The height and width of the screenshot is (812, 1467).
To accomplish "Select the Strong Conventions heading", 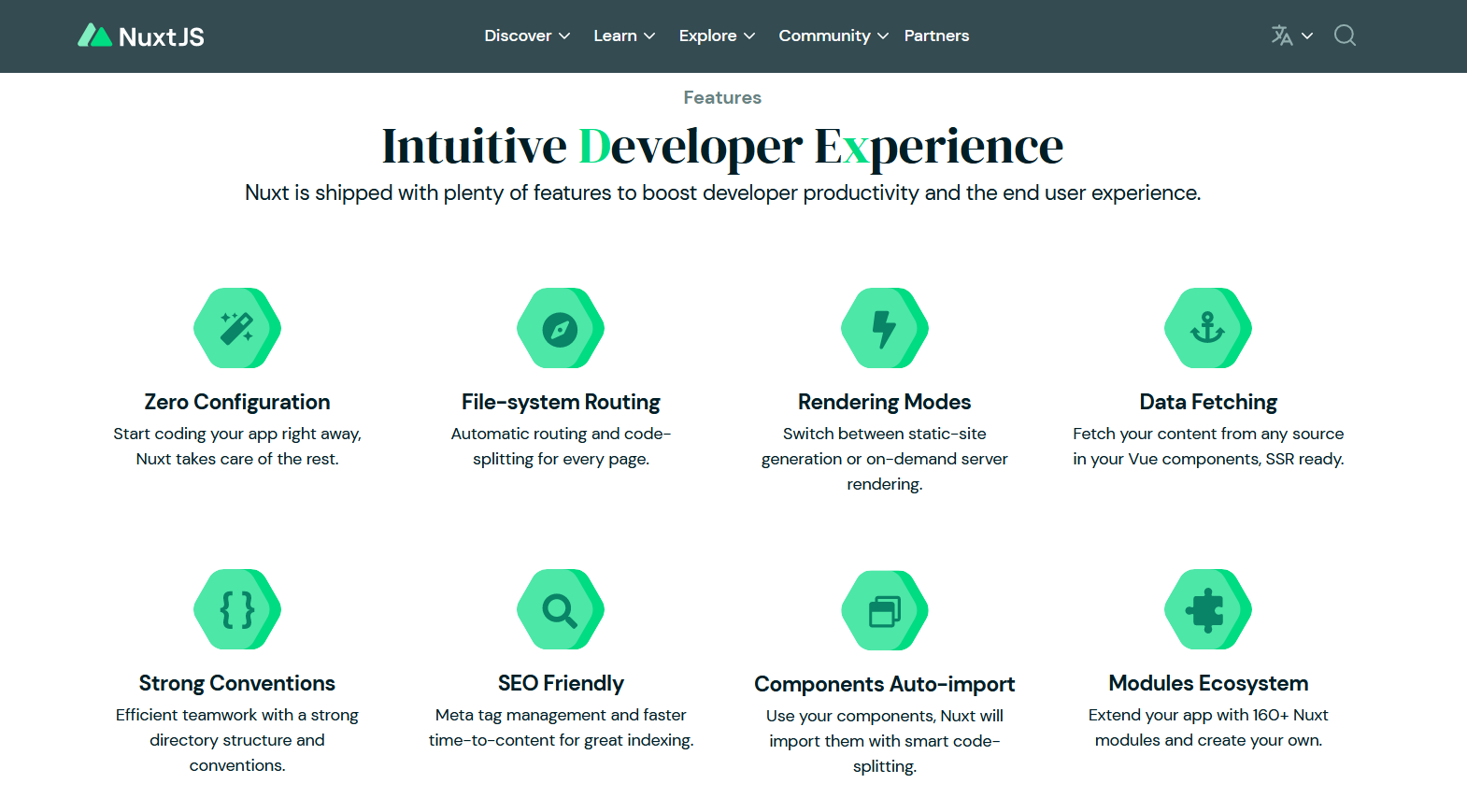I will (237, 683).
